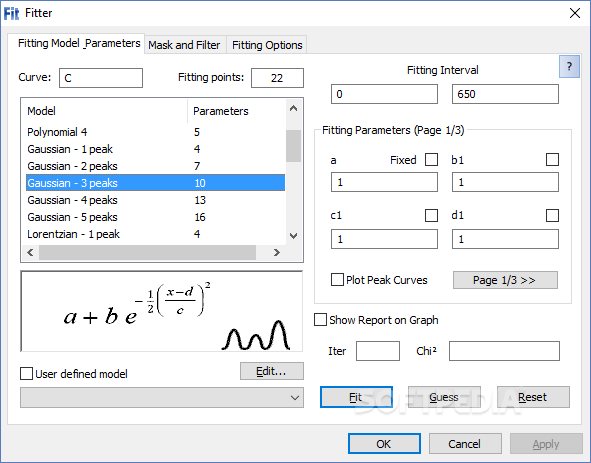Viewport: 591px width, 463px height.
Task: Click the model list vertical scrollbar thumb
Action: point(293,146)
